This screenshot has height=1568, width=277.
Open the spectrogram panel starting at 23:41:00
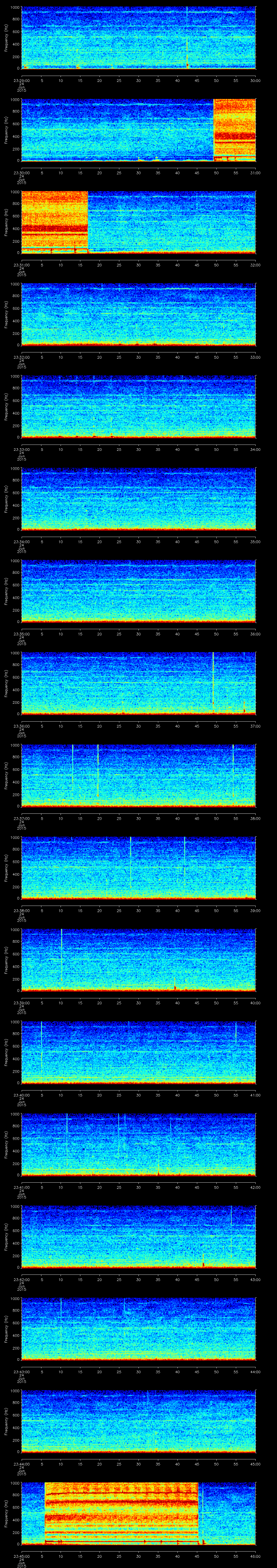138,1145
